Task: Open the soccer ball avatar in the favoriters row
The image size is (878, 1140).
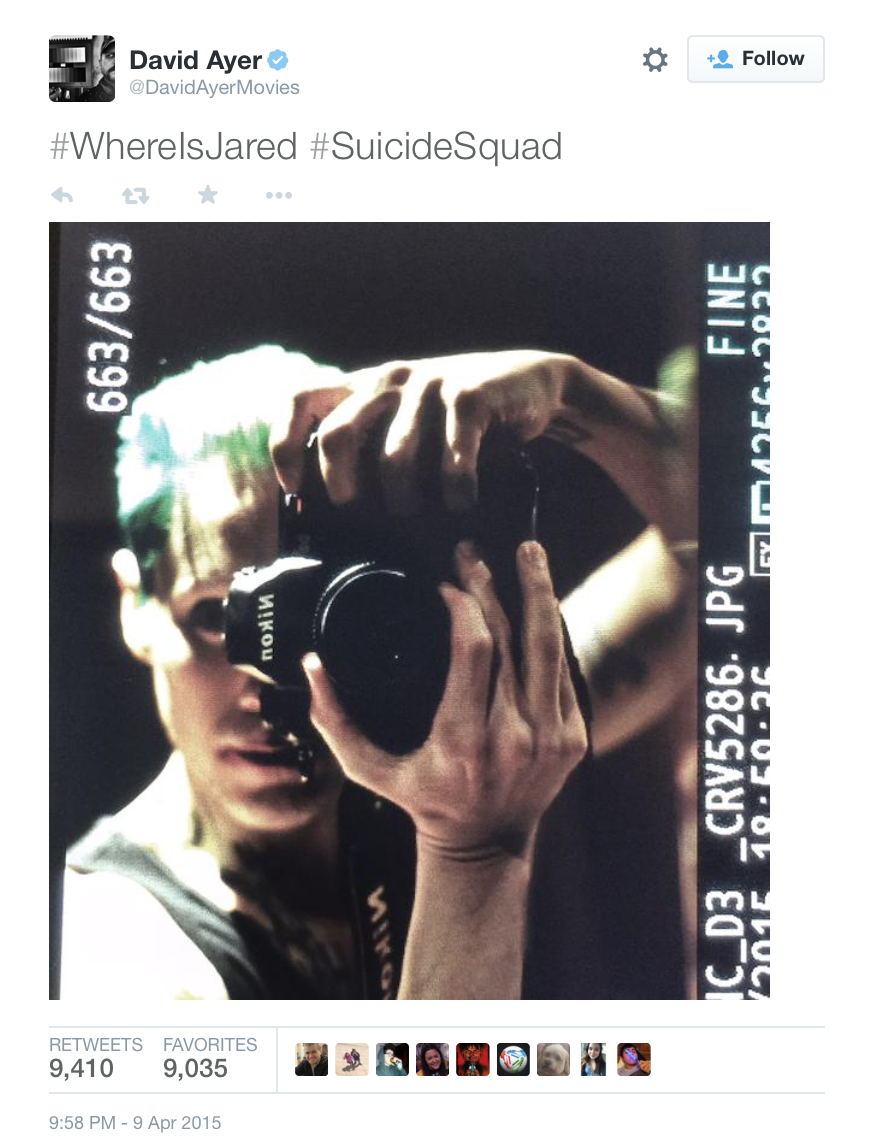Action: (513, 1059)
